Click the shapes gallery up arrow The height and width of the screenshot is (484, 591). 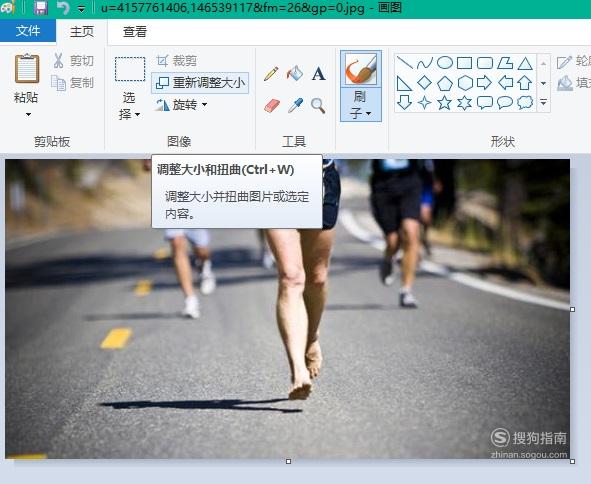[x=543, y=64]
